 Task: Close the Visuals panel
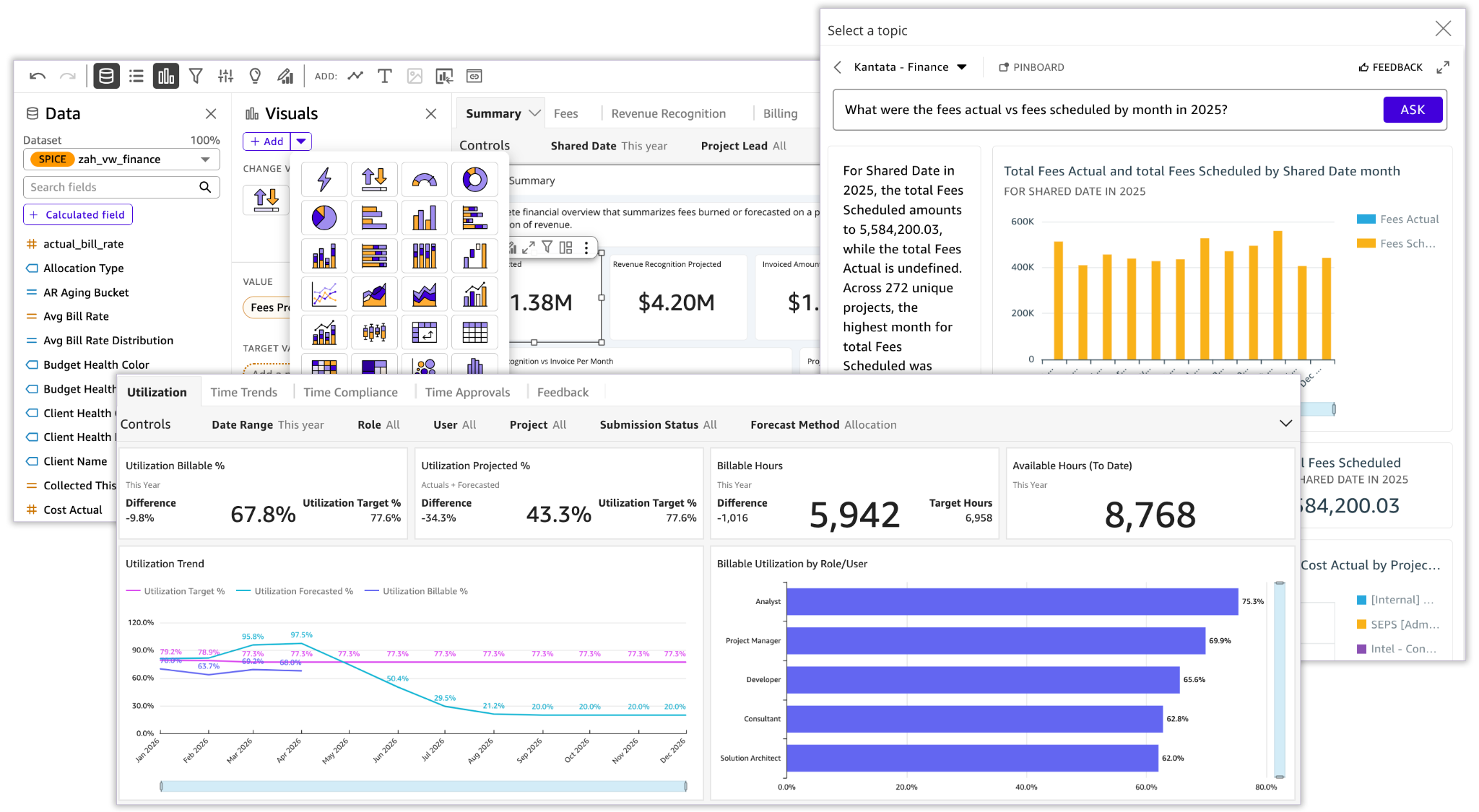(x=431, y=113)
